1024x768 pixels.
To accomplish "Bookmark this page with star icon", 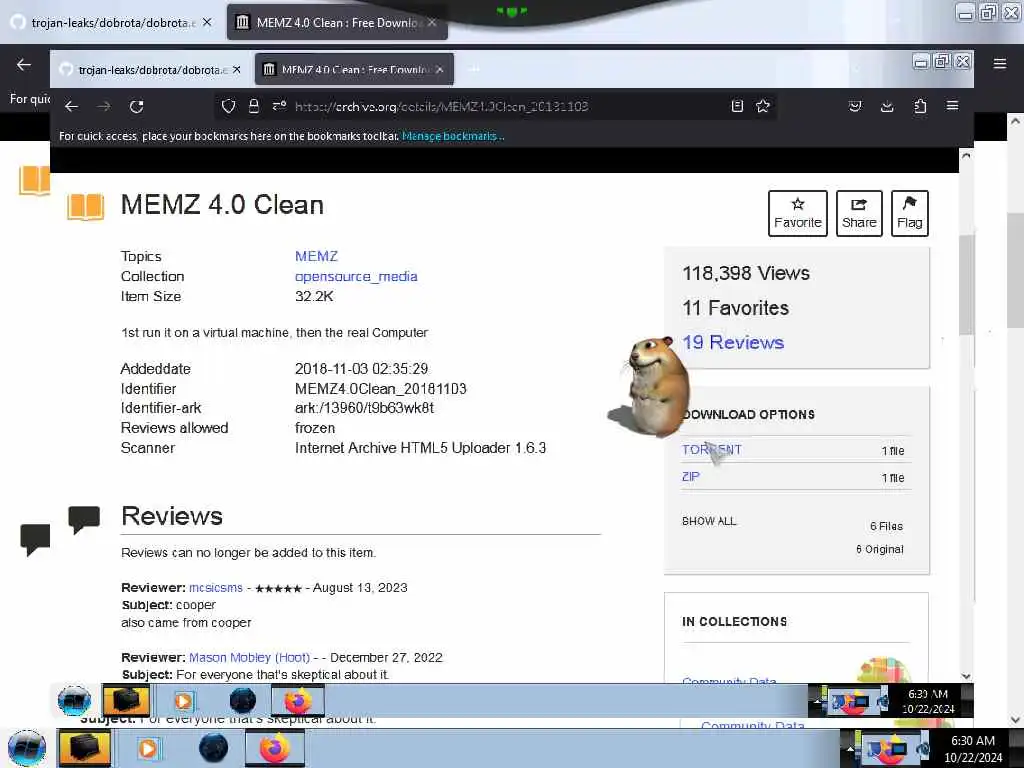I will 763,106.
